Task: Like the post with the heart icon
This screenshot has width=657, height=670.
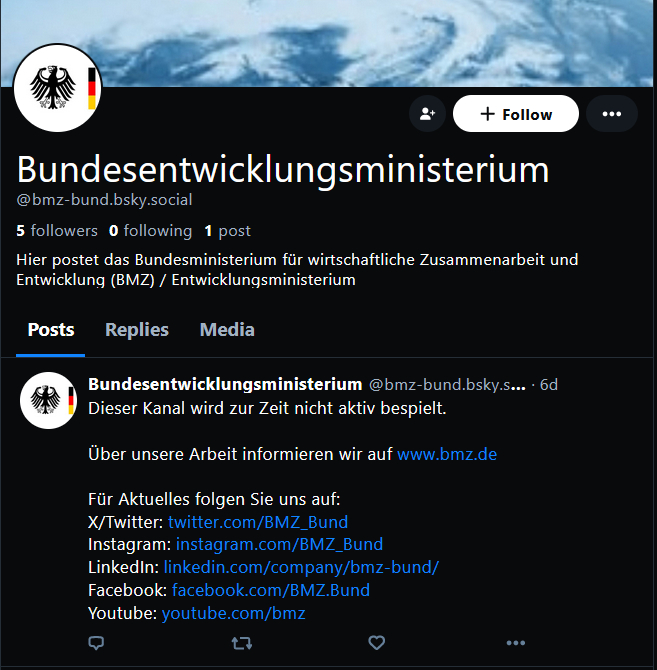Action: [376, 643]
